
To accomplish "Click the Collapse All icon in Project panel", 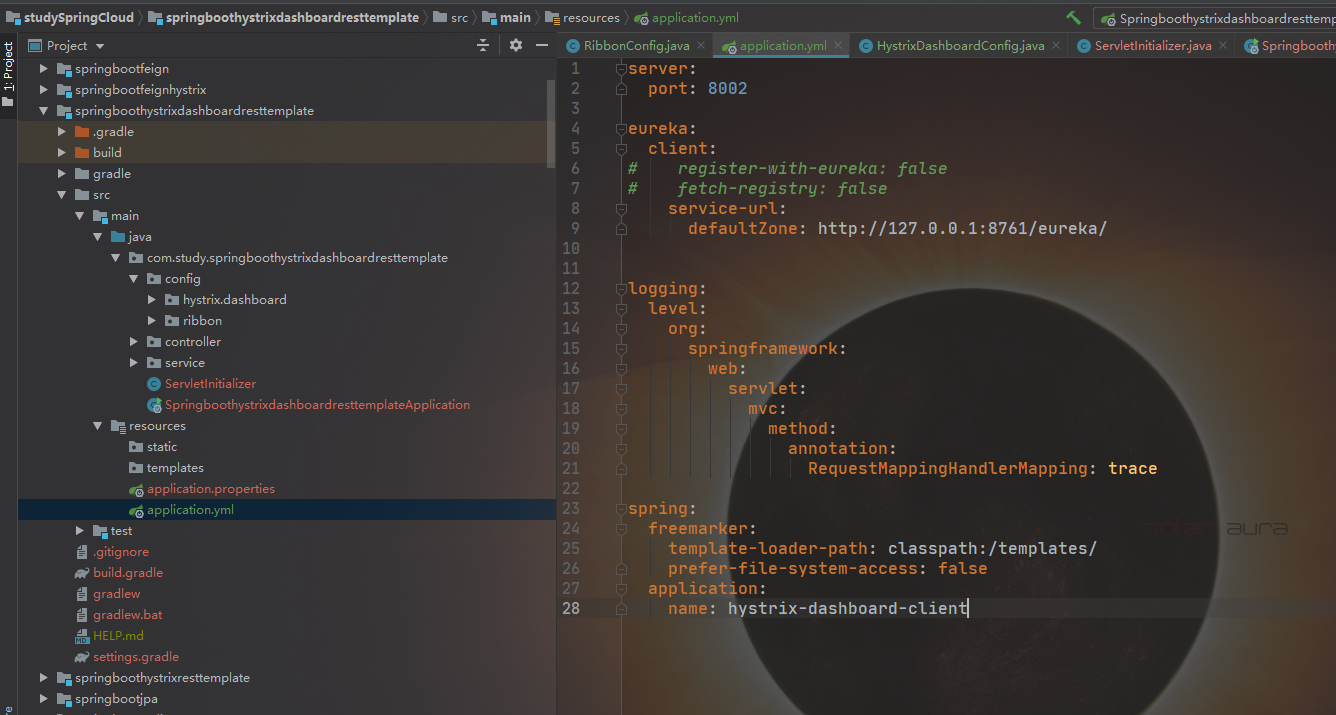I will click(483, 45).
